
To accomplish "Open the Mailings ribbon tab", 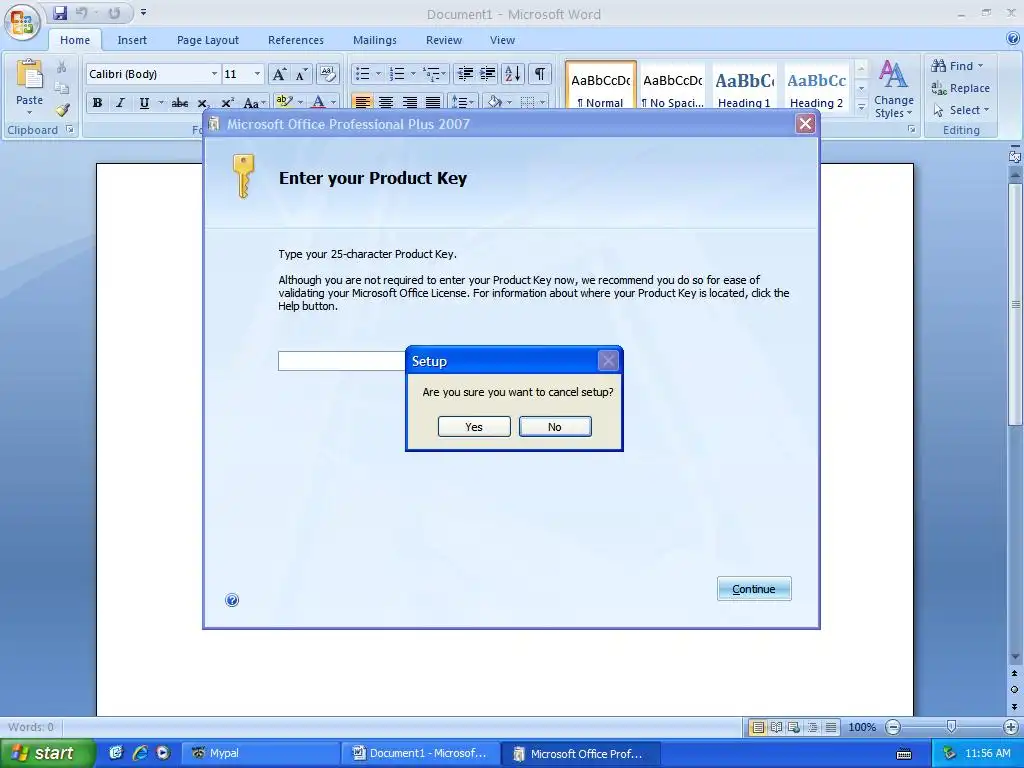I will pyautogui.click(x=375, y=40).
